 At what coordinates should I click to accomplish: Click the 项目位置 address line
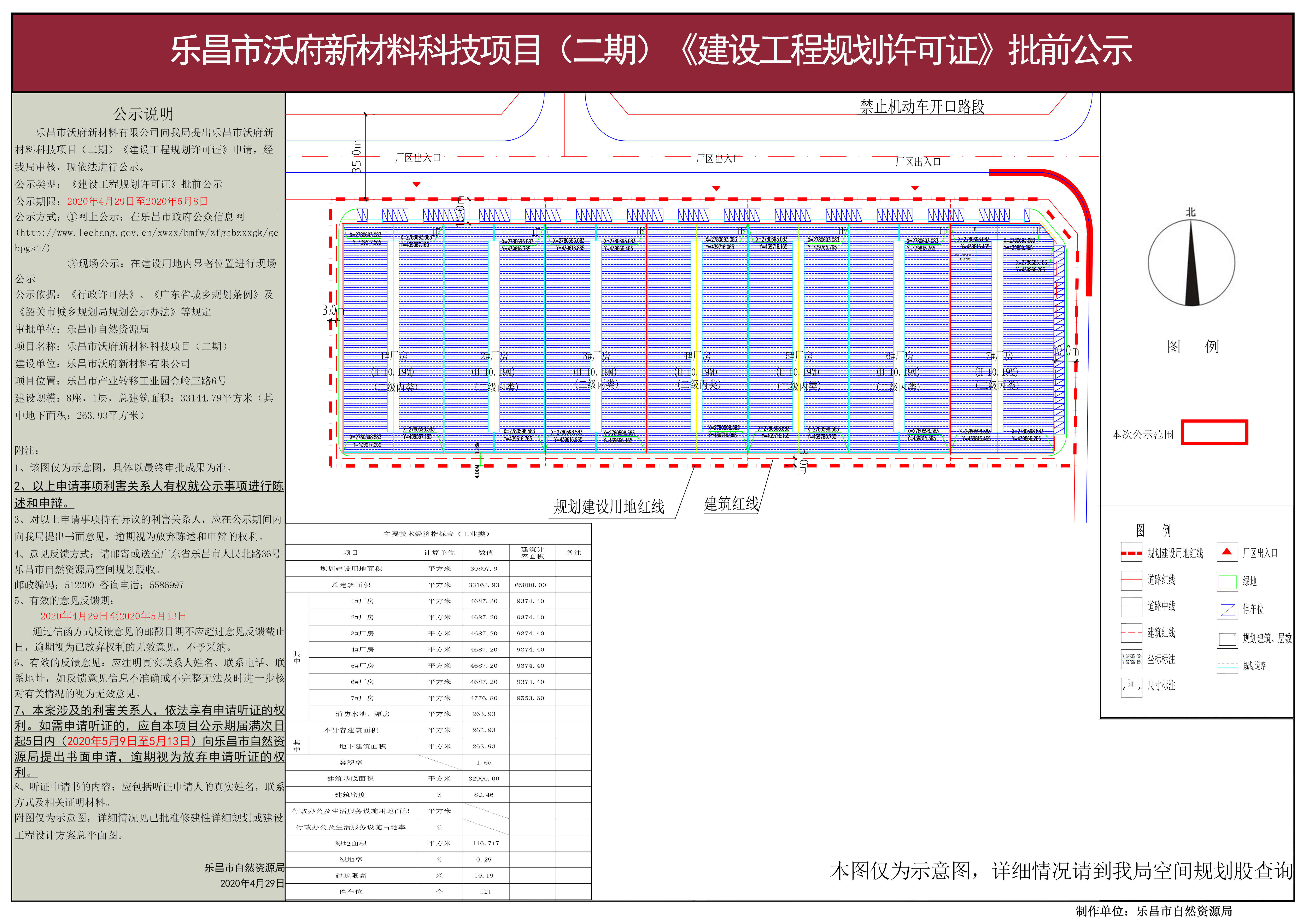[x=121, y=381]
